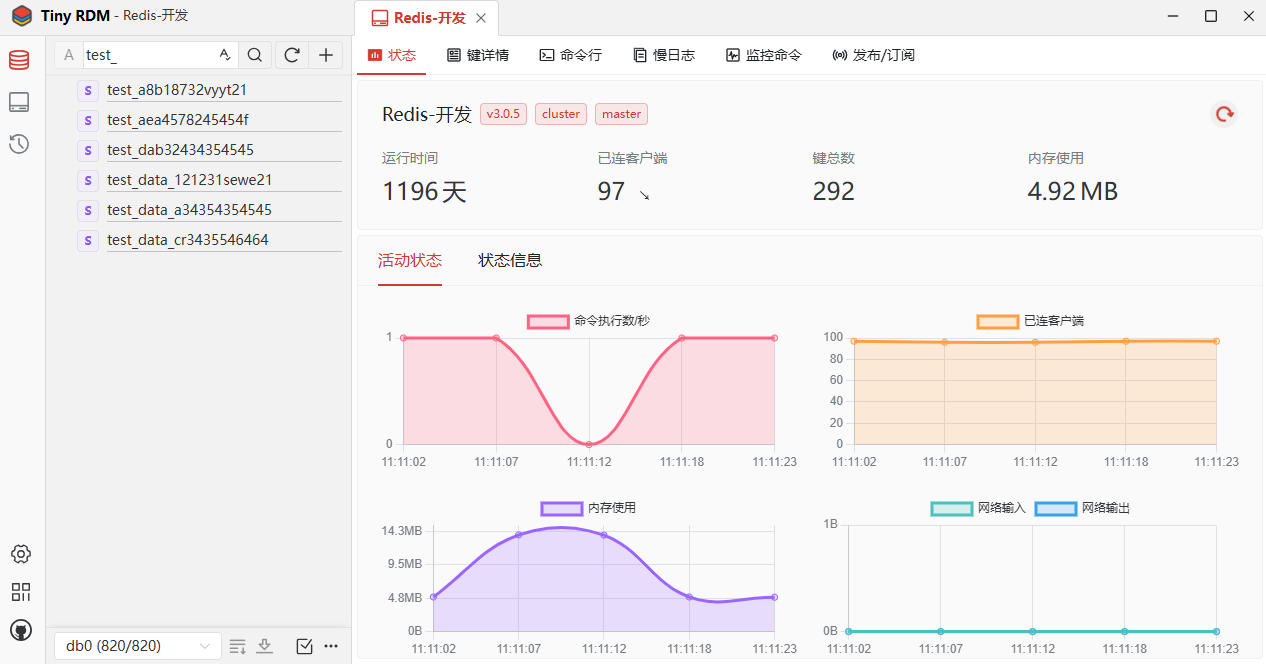Toggle the 已连客户端 legend swatch

coord(997,321)
